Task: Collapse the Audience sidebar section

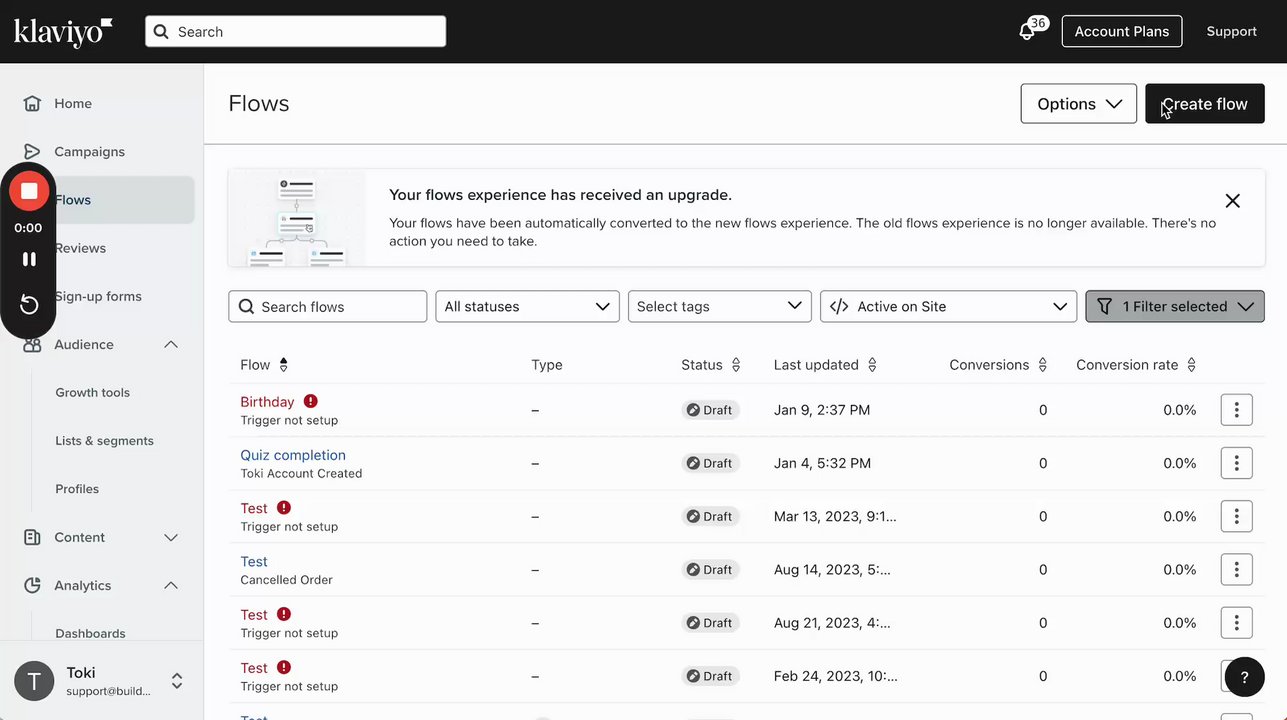Action: pos(171,345)
